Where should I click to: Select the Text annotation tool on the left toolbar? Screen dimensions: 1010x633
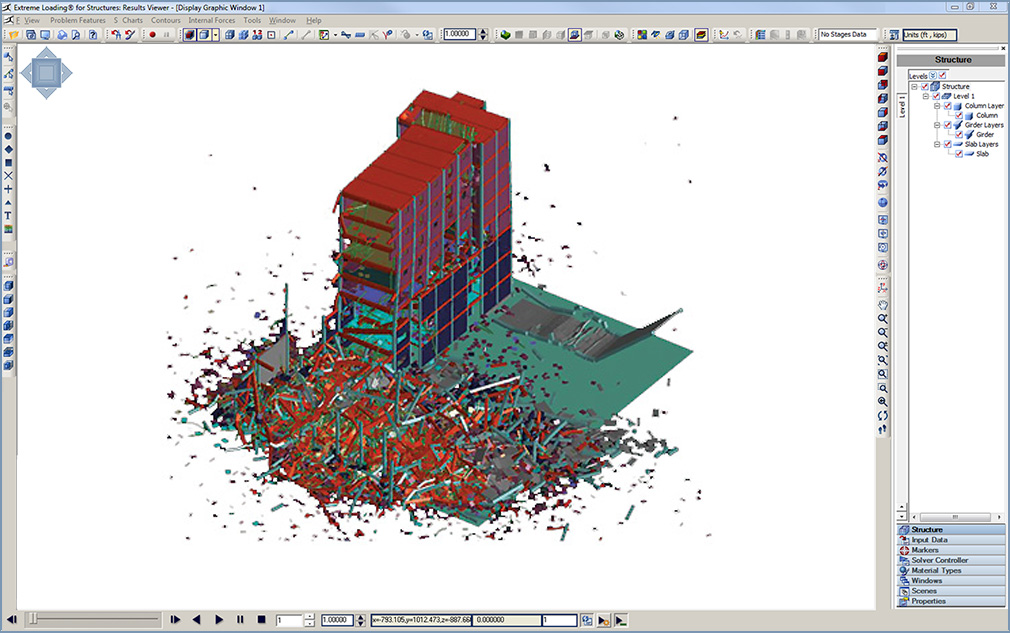10,215
